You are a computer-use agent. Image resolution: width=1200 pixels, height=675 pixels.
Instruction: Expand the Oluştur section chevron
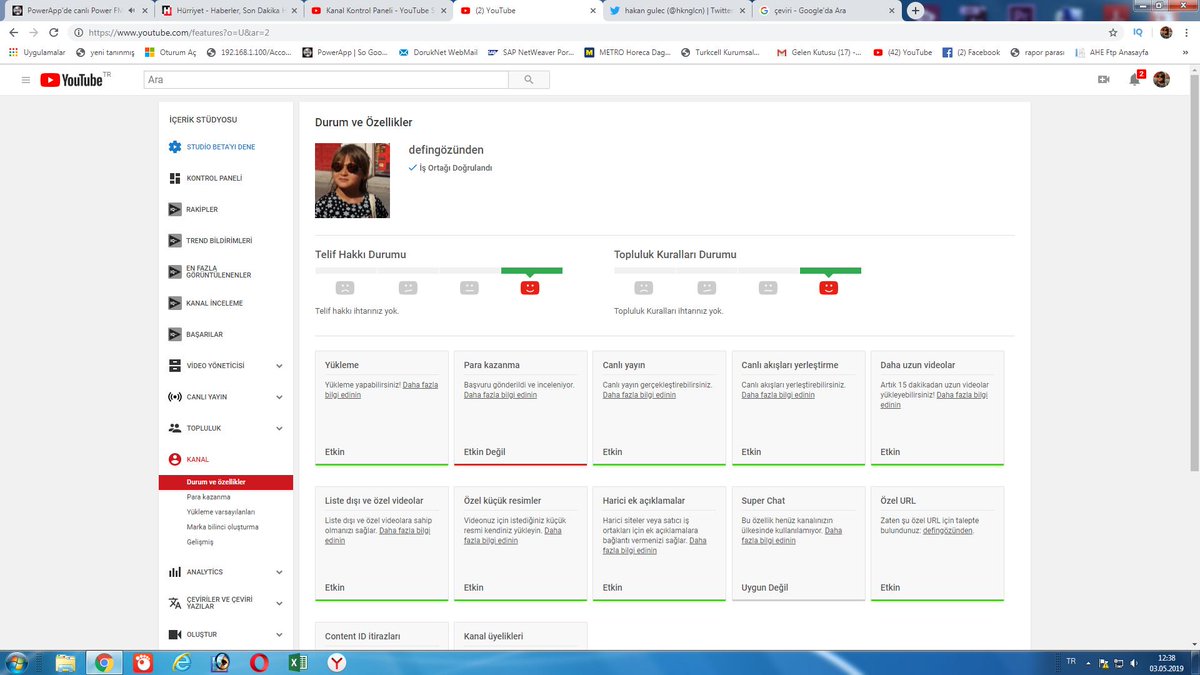(279, 634)
